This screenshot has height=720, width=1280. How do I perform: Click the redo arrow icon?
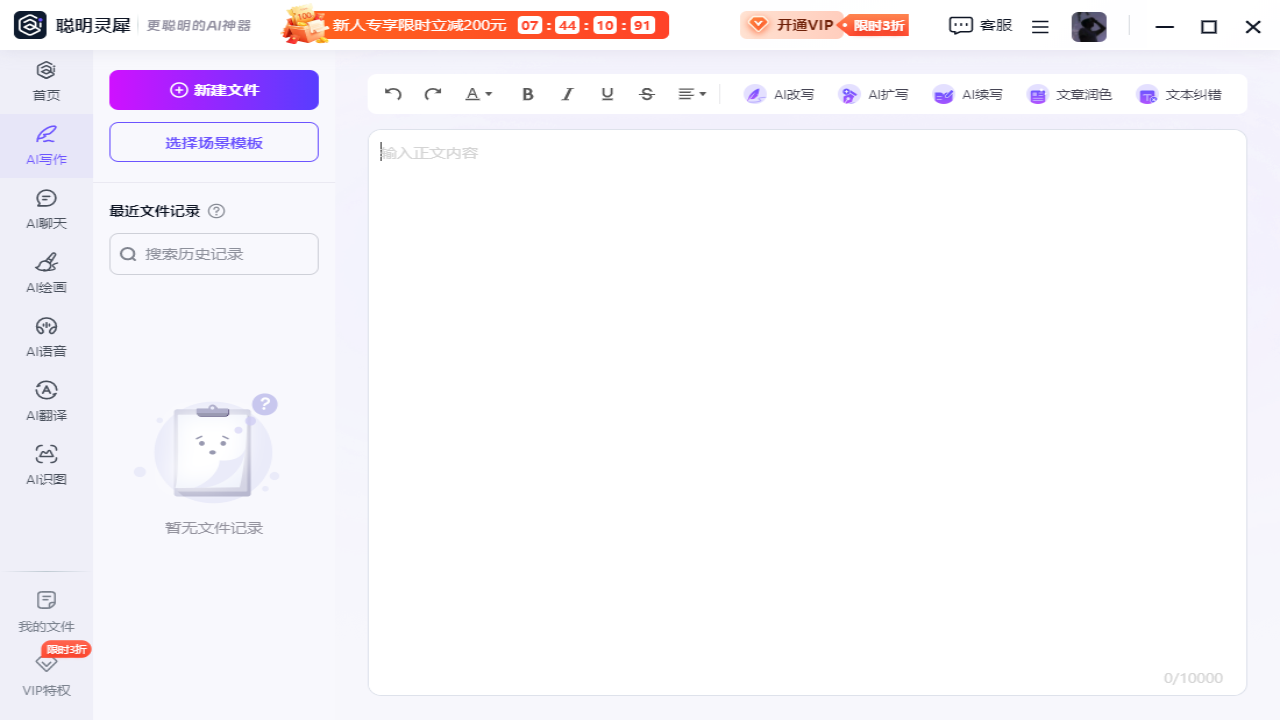(432, 93)
